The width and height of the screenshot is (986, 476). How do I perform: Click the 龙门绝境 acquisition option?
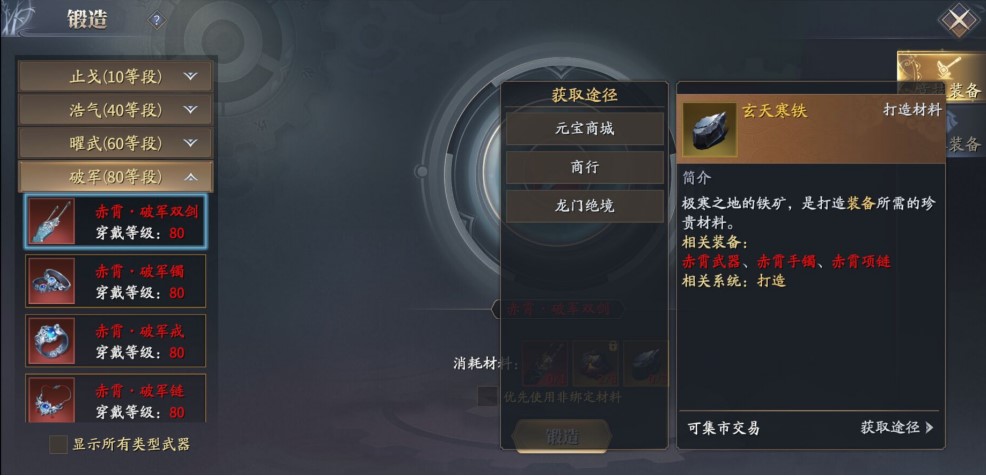[x=584, y=206]
